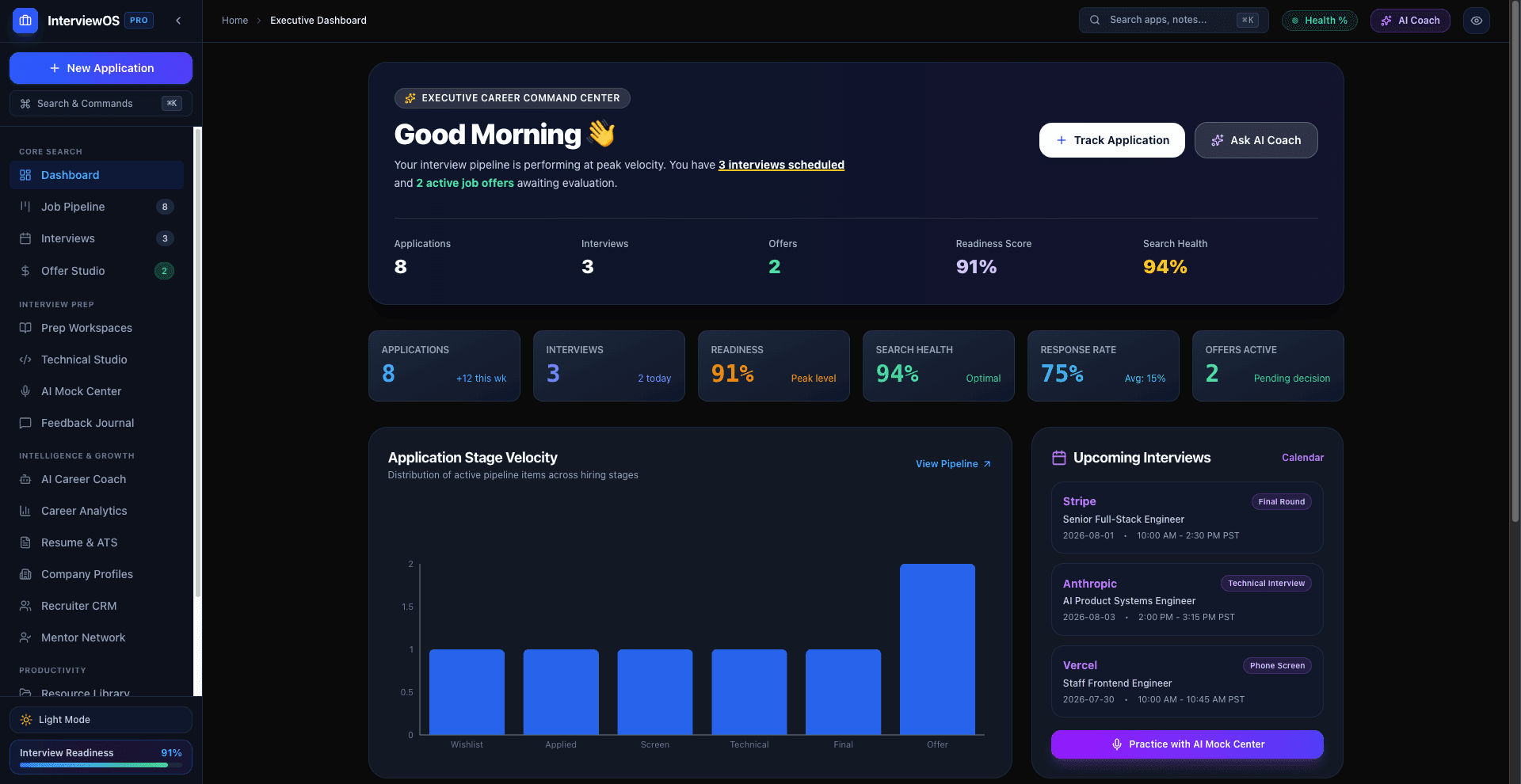
Task: Click the New Application button
Action: pos(101,68)
